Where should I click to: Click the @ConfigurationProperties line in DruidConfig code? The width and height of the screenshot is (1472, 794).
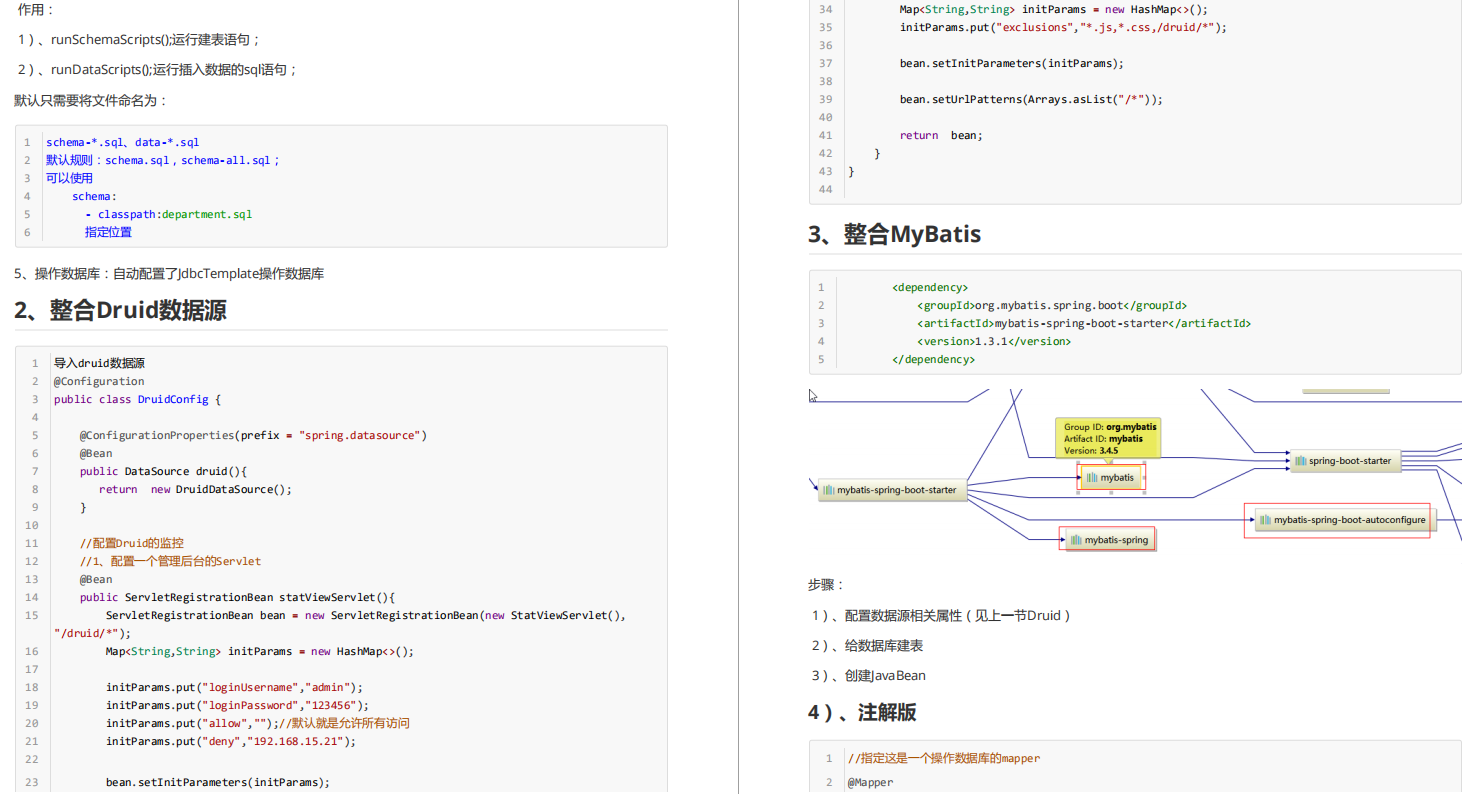(253, 435)
